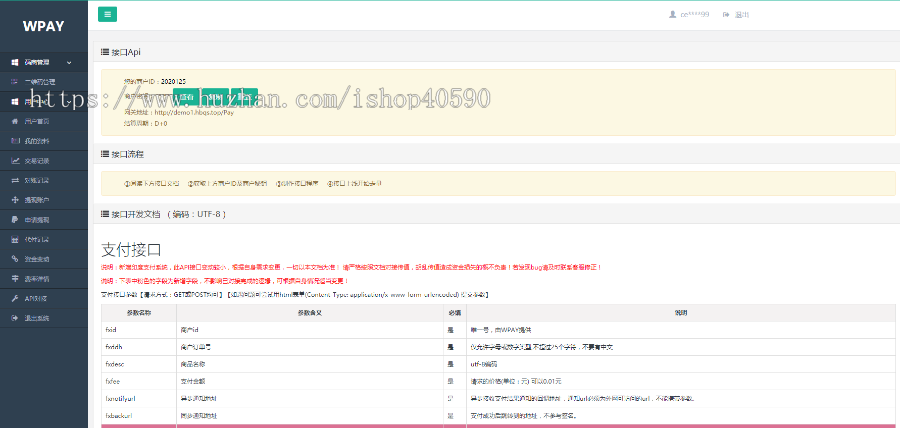Click first green button in 接口Api panel
Screen dimensions: 900x428
point(186,97)
